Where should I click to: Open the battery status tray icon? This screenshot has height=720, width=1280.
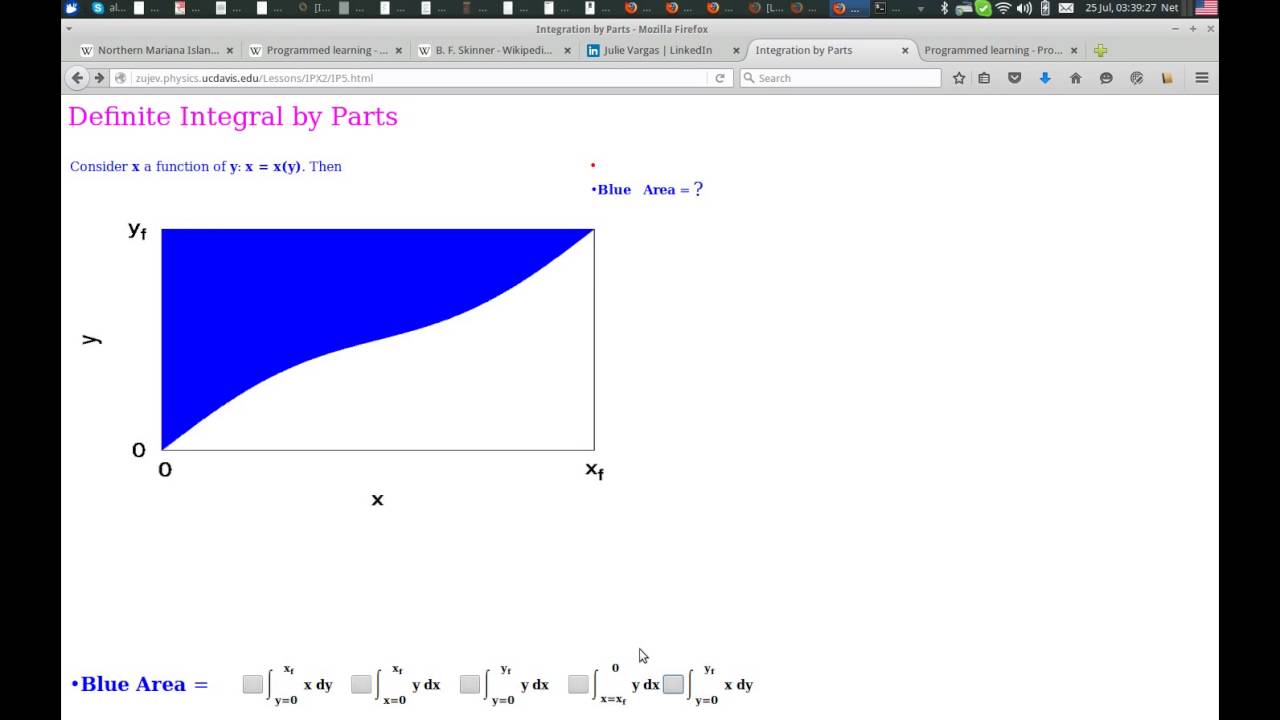(1045, 8)
